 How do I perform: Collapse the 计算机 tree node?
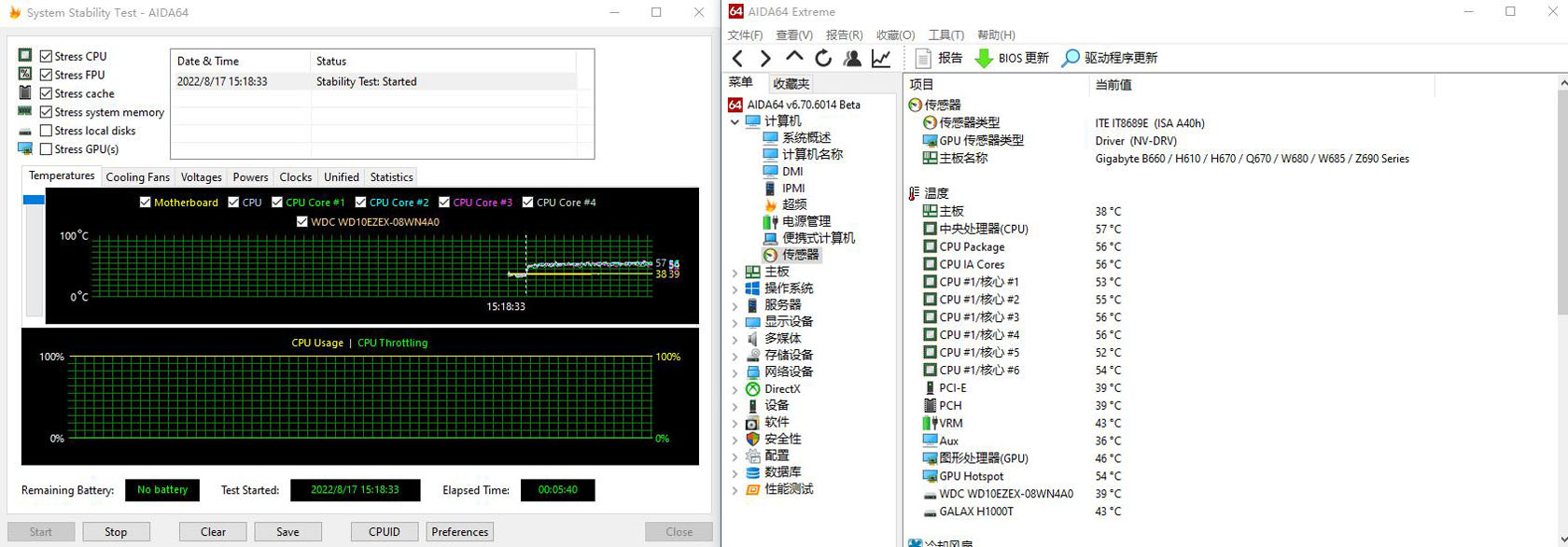(735, 121)
